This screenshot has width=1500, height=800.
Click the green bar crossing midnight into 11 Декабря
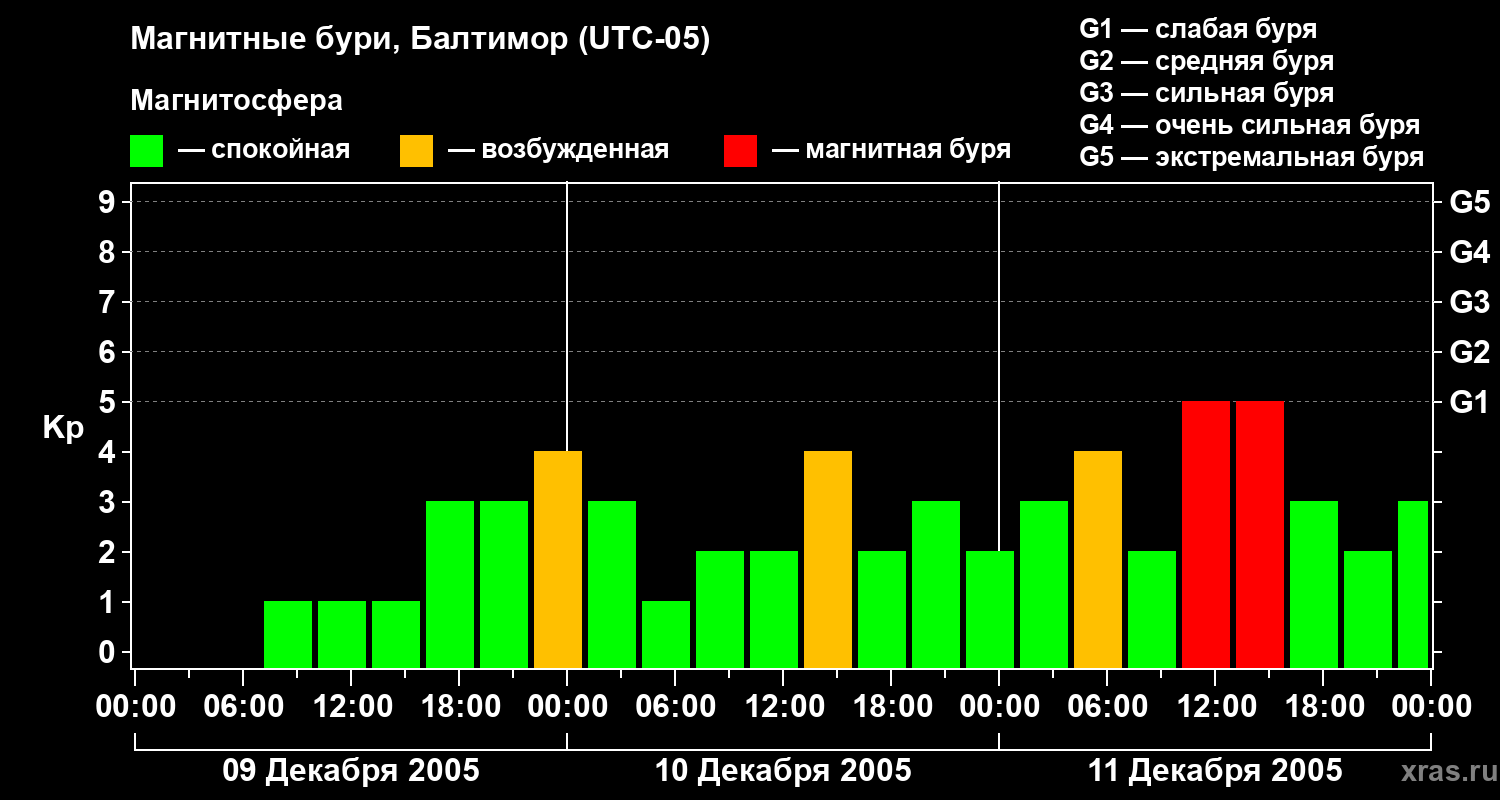click(x=990, y=610)
